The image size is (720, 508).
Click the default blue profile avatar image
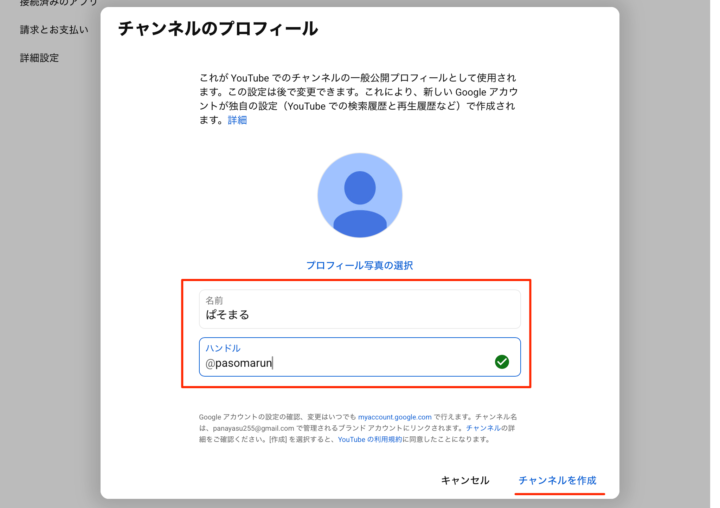[x=359, y=196]
